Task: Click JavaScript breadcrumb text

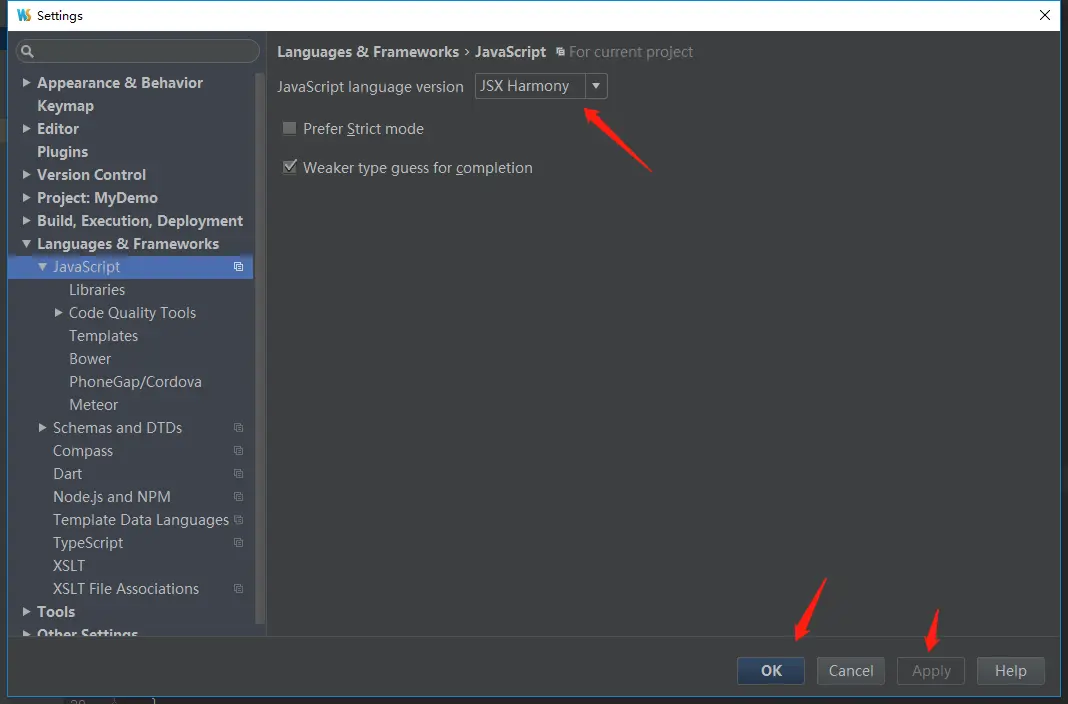Action: click(x=510, y=52)
